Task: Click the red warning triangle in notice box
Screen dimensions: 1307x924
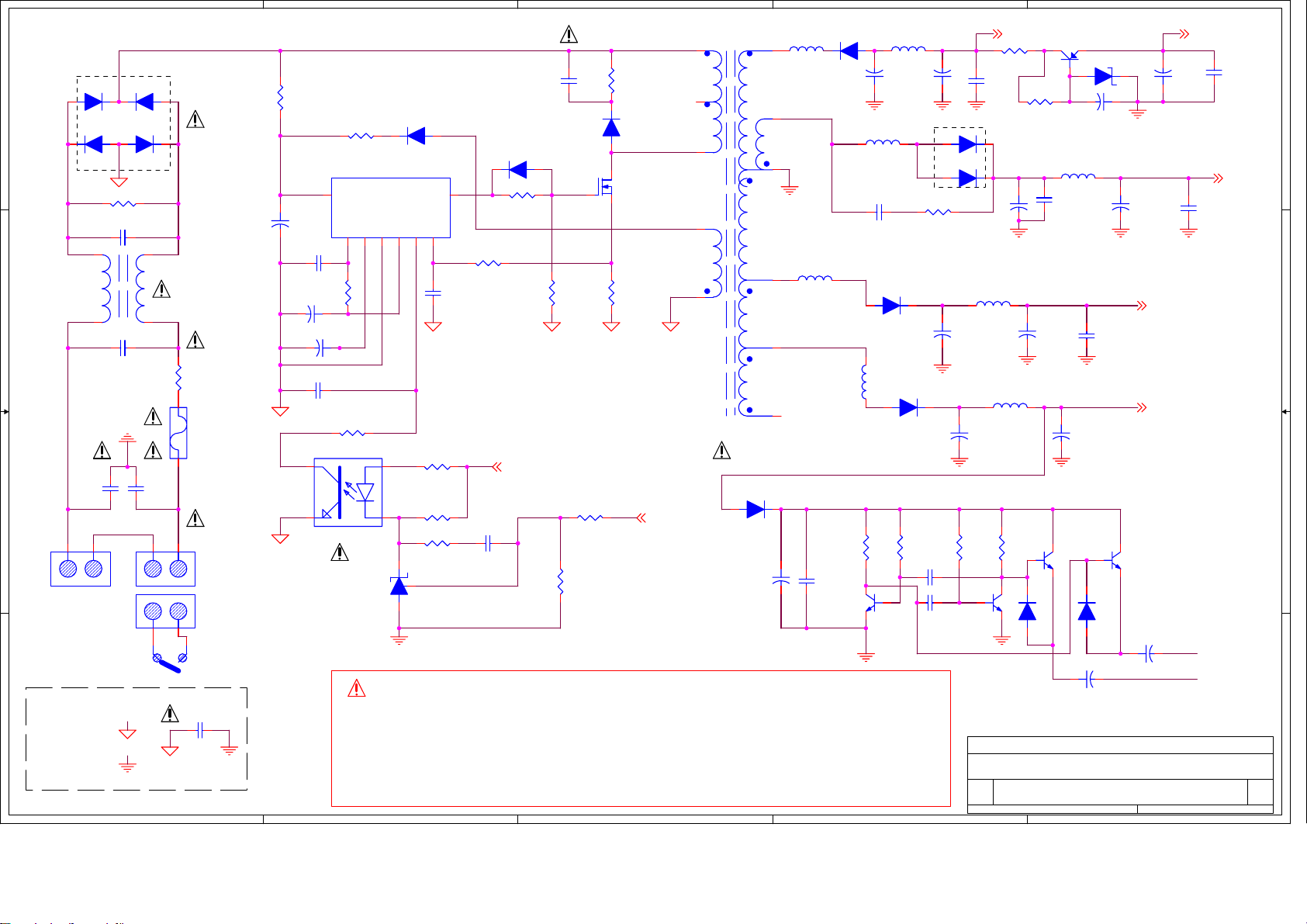Action: pyautogui.click(x=356, y=688)
